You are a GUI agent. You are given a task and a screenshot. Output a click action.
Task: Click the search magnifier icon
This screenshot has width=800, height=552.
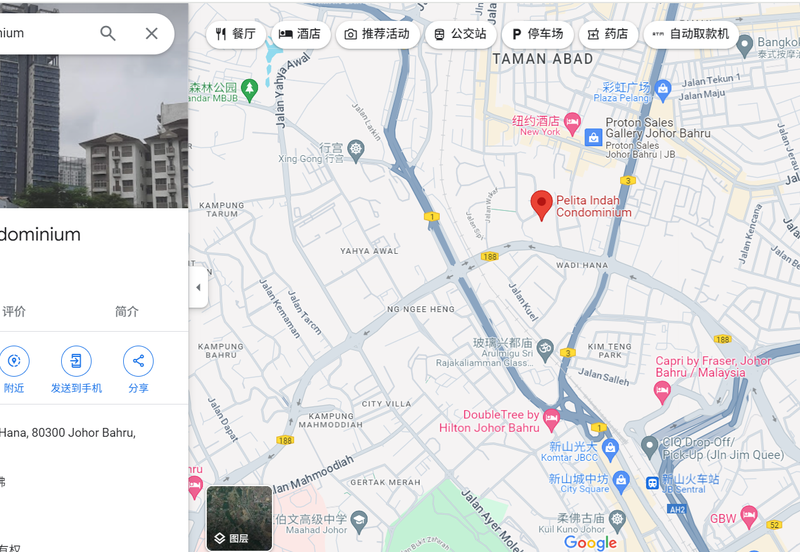tap(108, 33)
